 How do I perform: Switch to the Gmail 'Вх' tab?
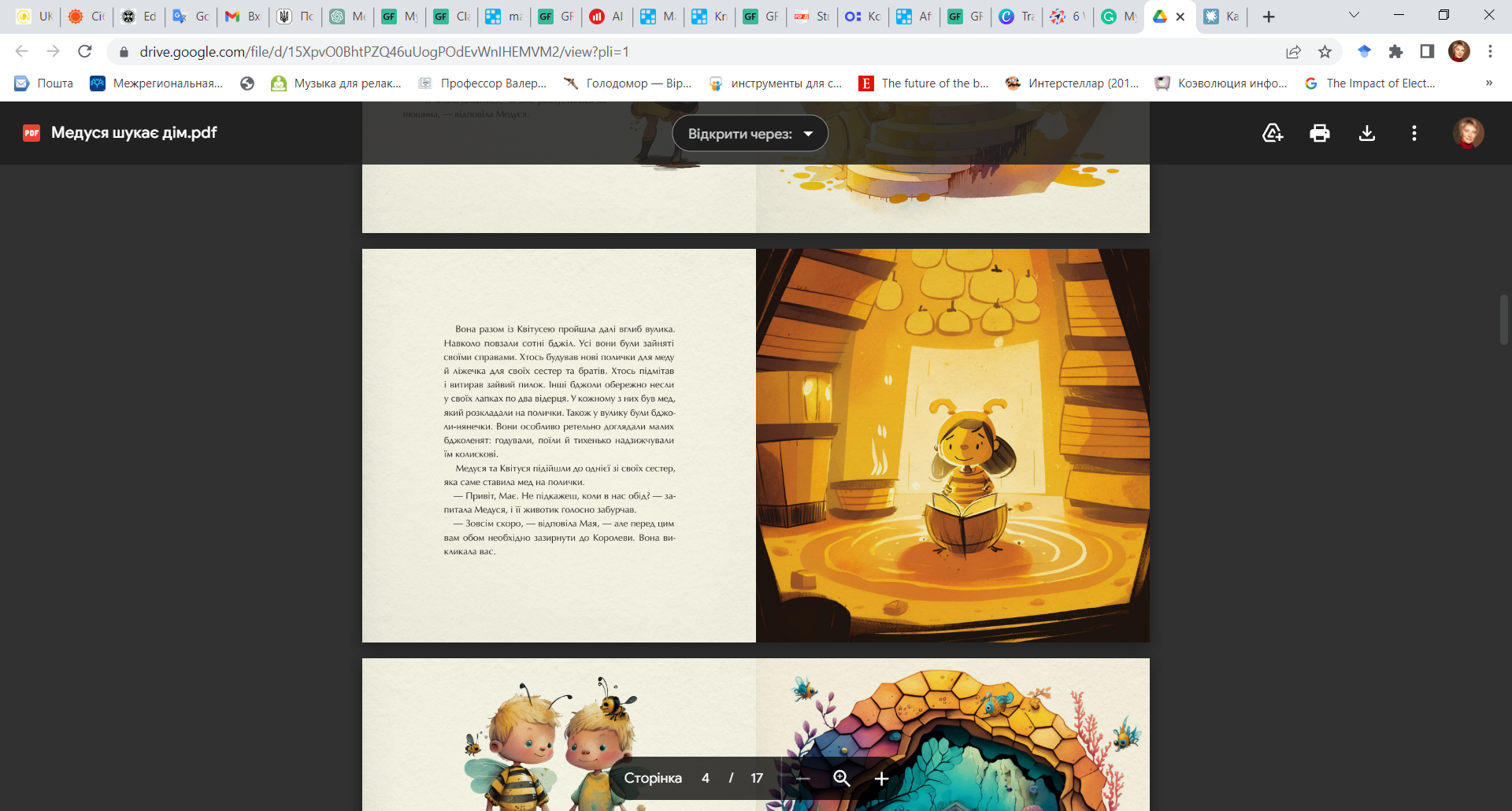[243, 17]
